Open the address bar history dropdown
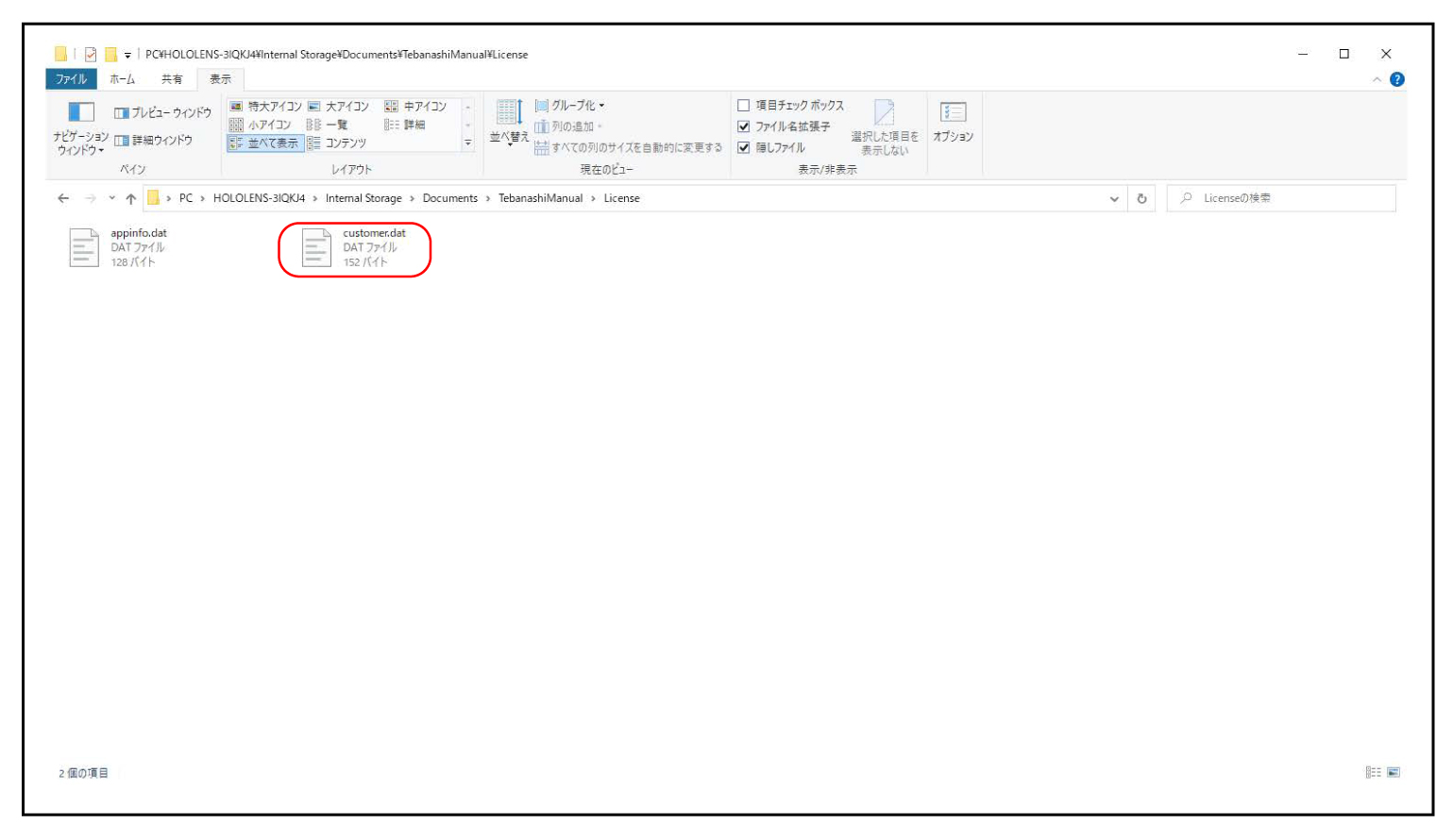Screen dimensions: 1453x840 (x=1114, y=198)
